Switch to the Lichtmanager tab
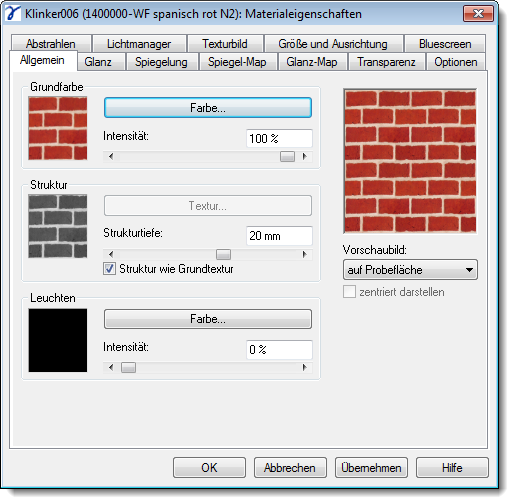514x504 pixels. pyautogui.click(x=139, y=44)
